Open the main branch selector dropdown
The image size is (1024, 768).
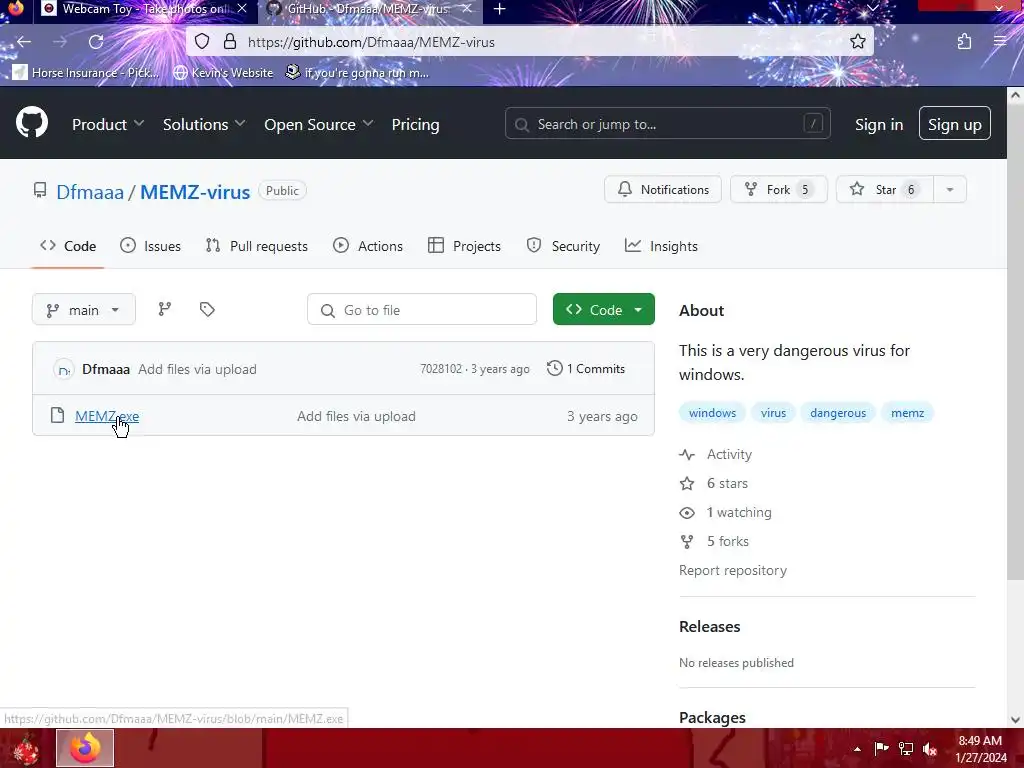(84, 310)
